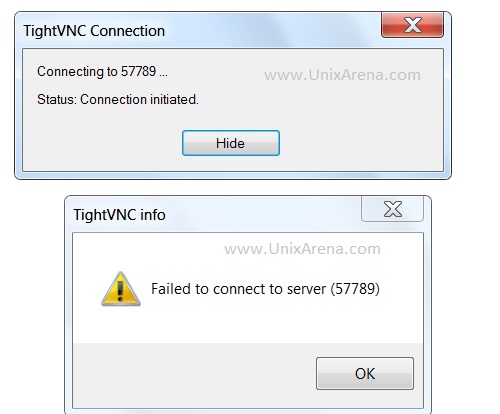Close the TightVNC info dialog
Image resolution: width=500 pixels, height=414 pixels.
[392, 209]
